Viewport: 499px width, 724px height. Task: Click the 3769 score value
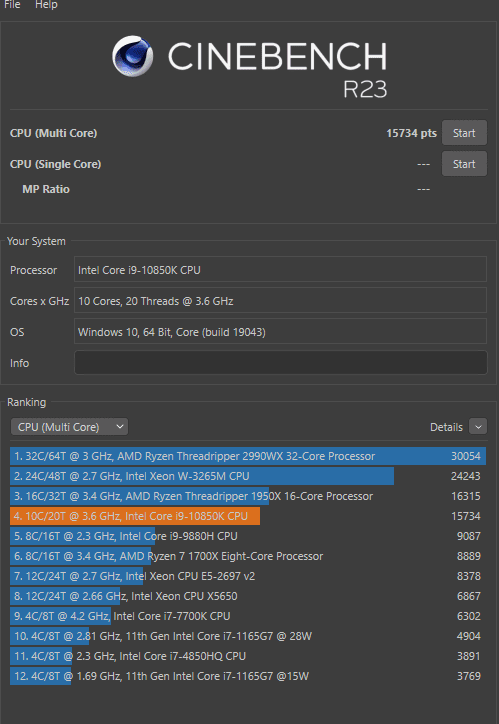click(x=469, y=676)
